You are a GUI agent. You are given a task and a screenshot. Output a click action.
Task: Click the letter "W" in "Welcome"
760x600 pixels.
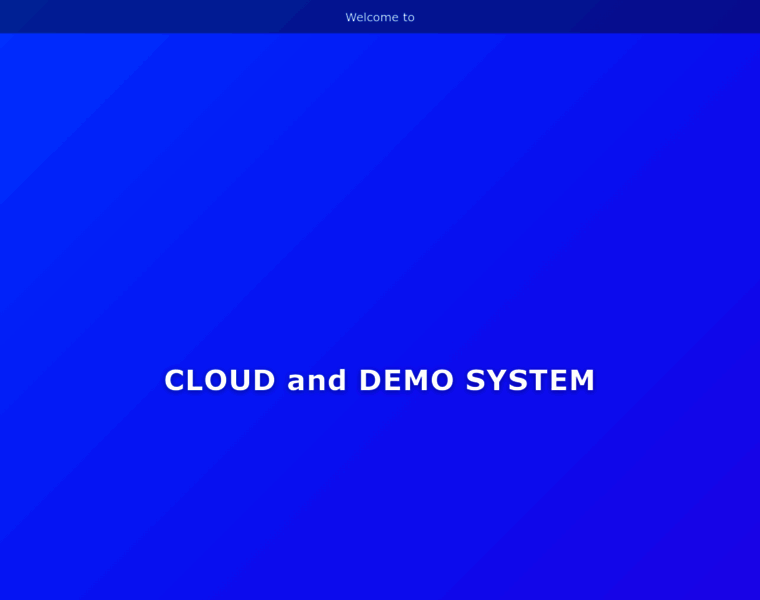(x=352, y=17)
